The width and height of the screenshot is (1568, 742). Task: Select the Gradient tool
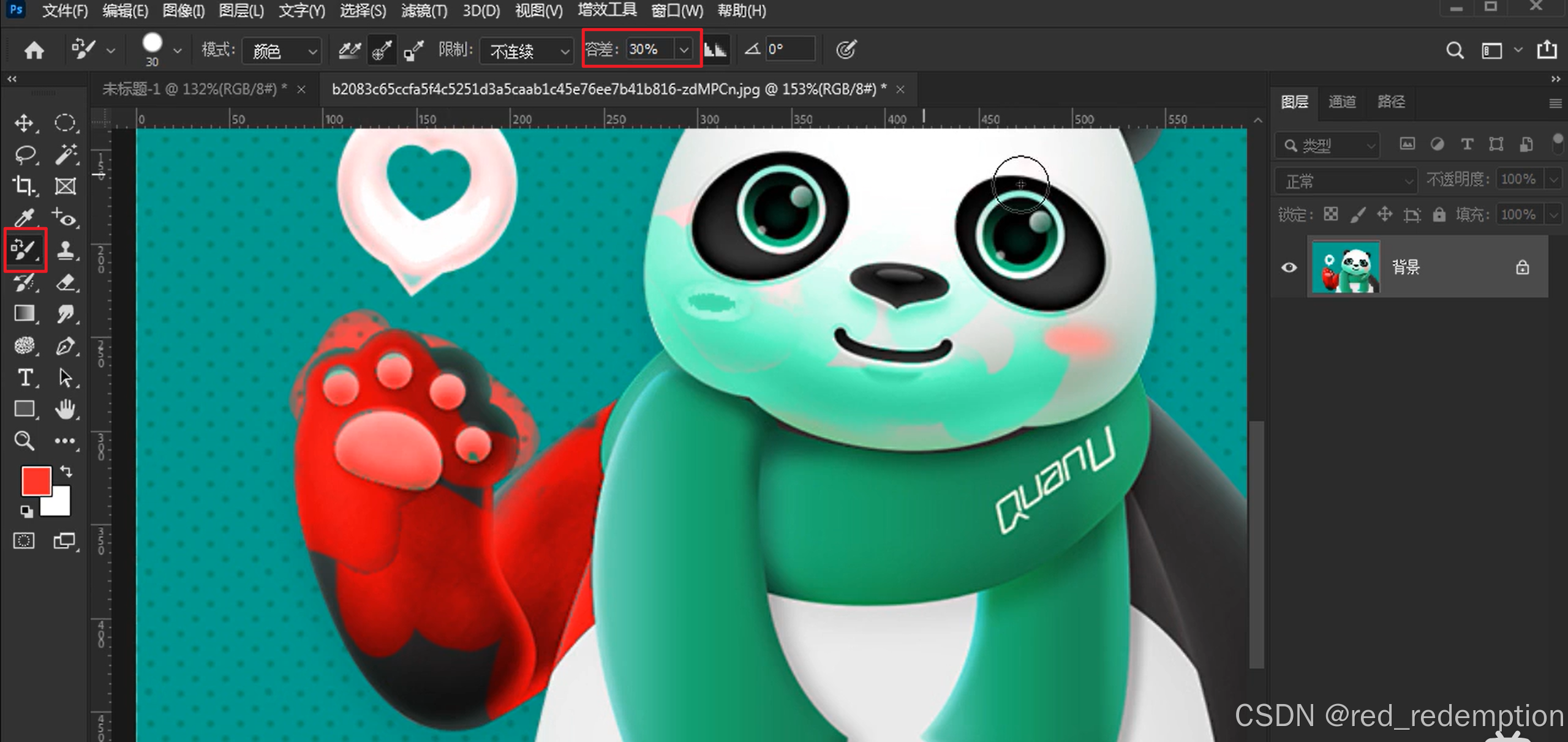coord(24,313)
